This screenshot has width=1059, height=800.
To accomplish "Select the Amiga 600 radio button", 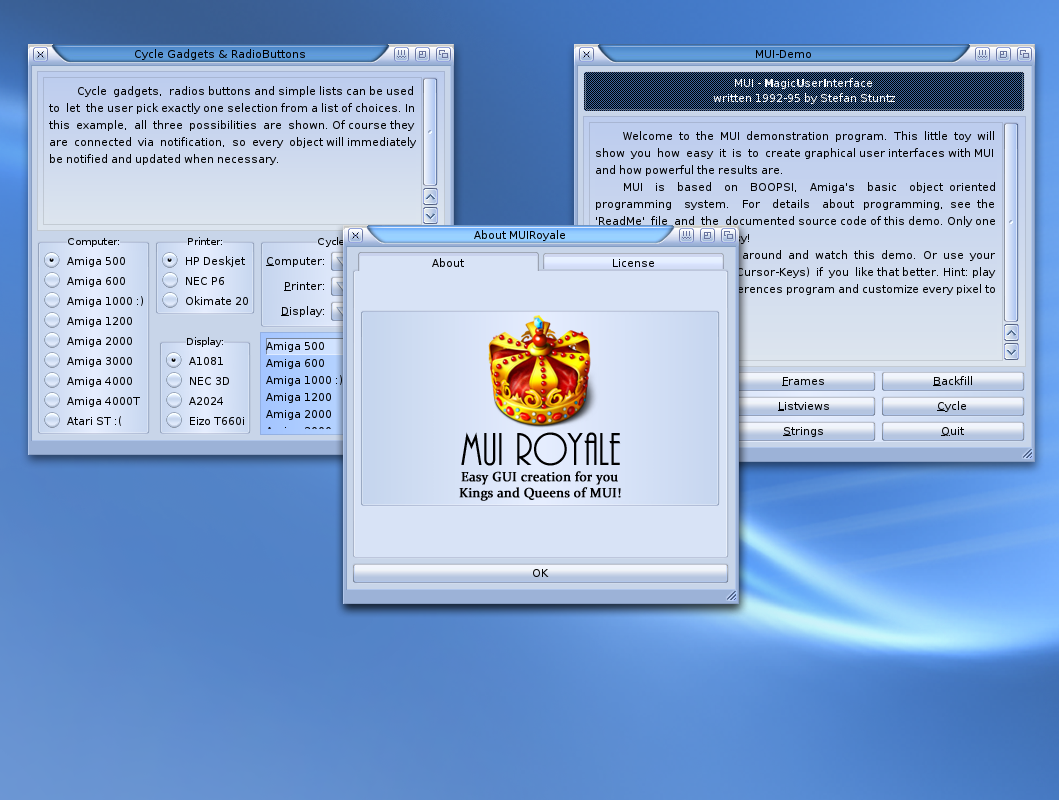I will 52,281.
